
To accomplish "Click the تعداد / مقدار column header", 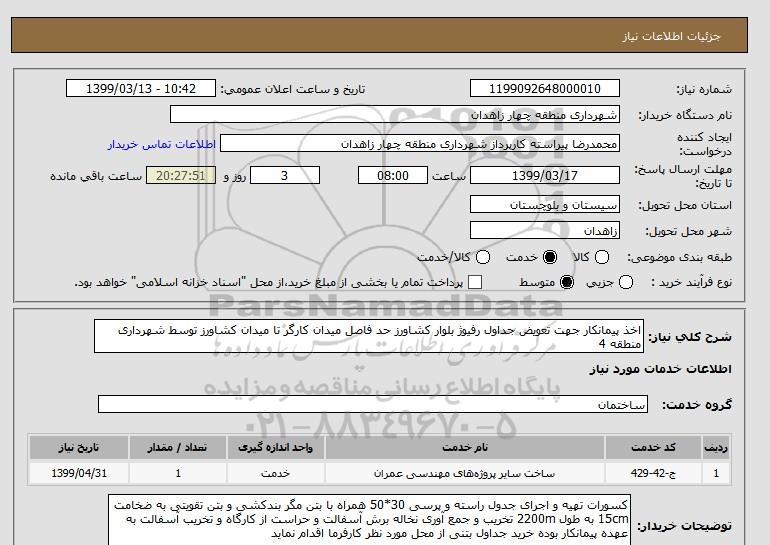I will pos(178,447).
